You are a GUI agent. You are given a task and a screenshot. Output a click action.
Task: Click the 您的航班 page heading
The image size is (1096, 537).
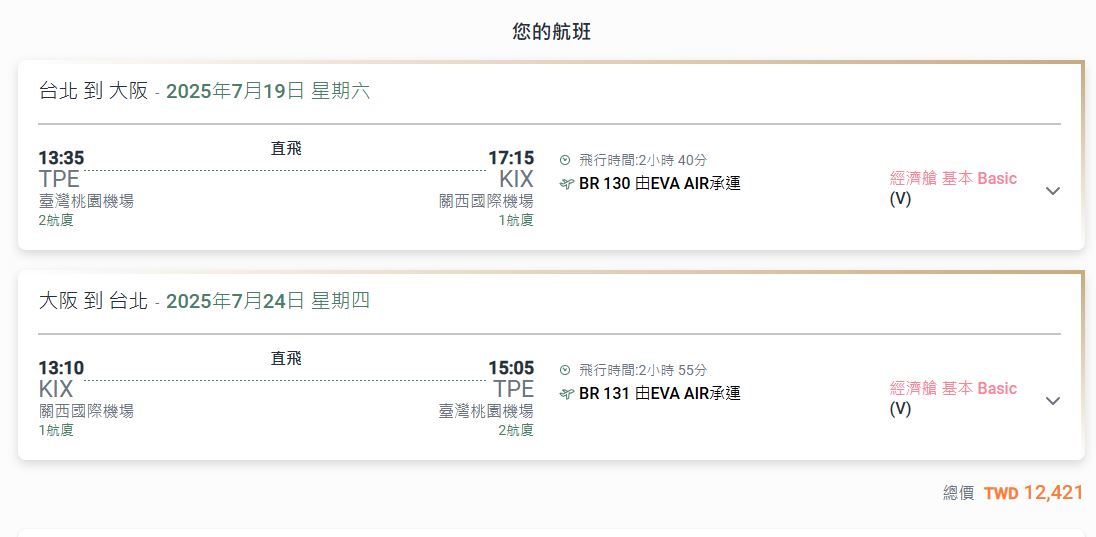[x=552, y=32]
